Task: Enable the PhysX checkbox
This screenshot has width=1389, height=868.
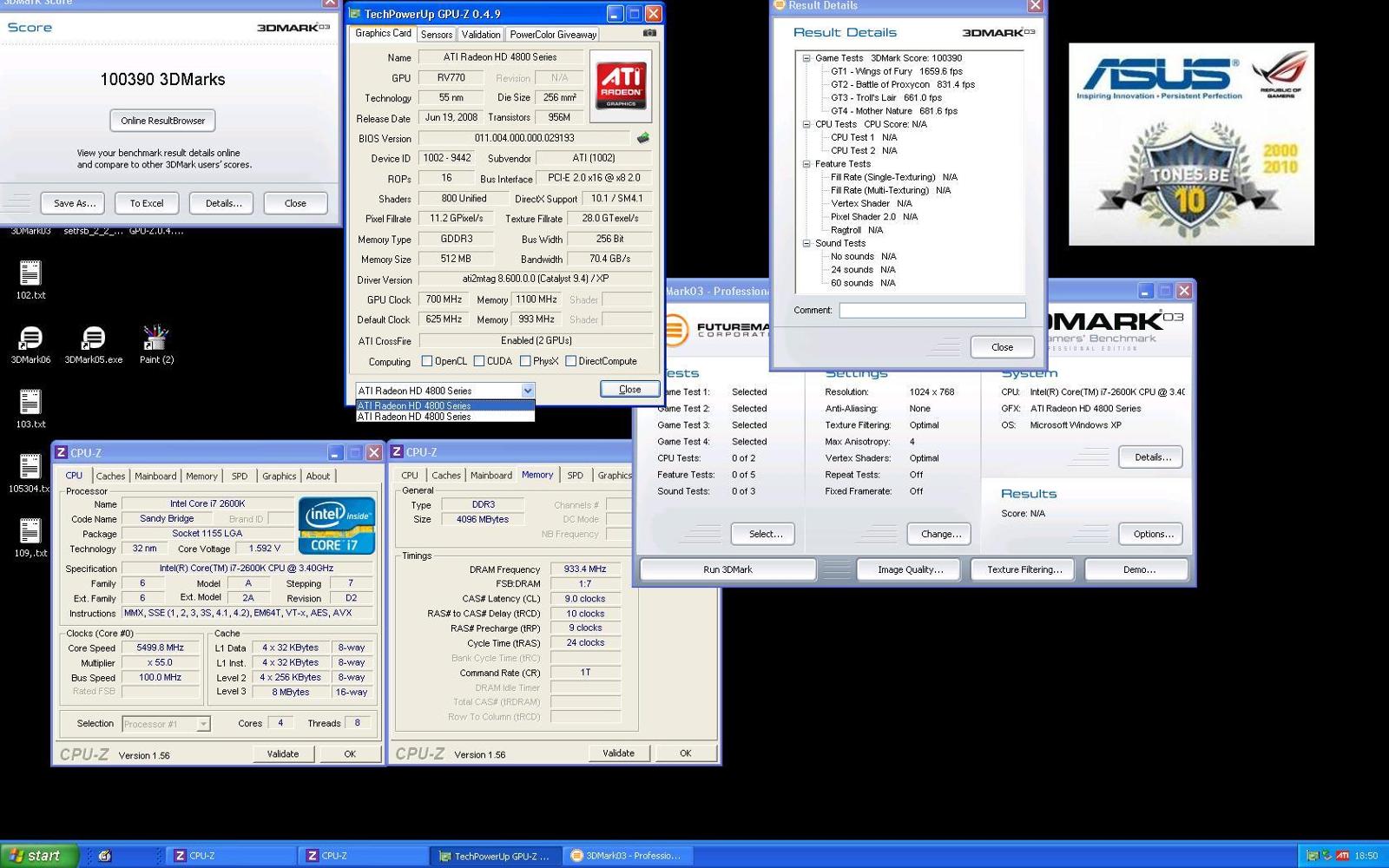Action: click(525, 361)
